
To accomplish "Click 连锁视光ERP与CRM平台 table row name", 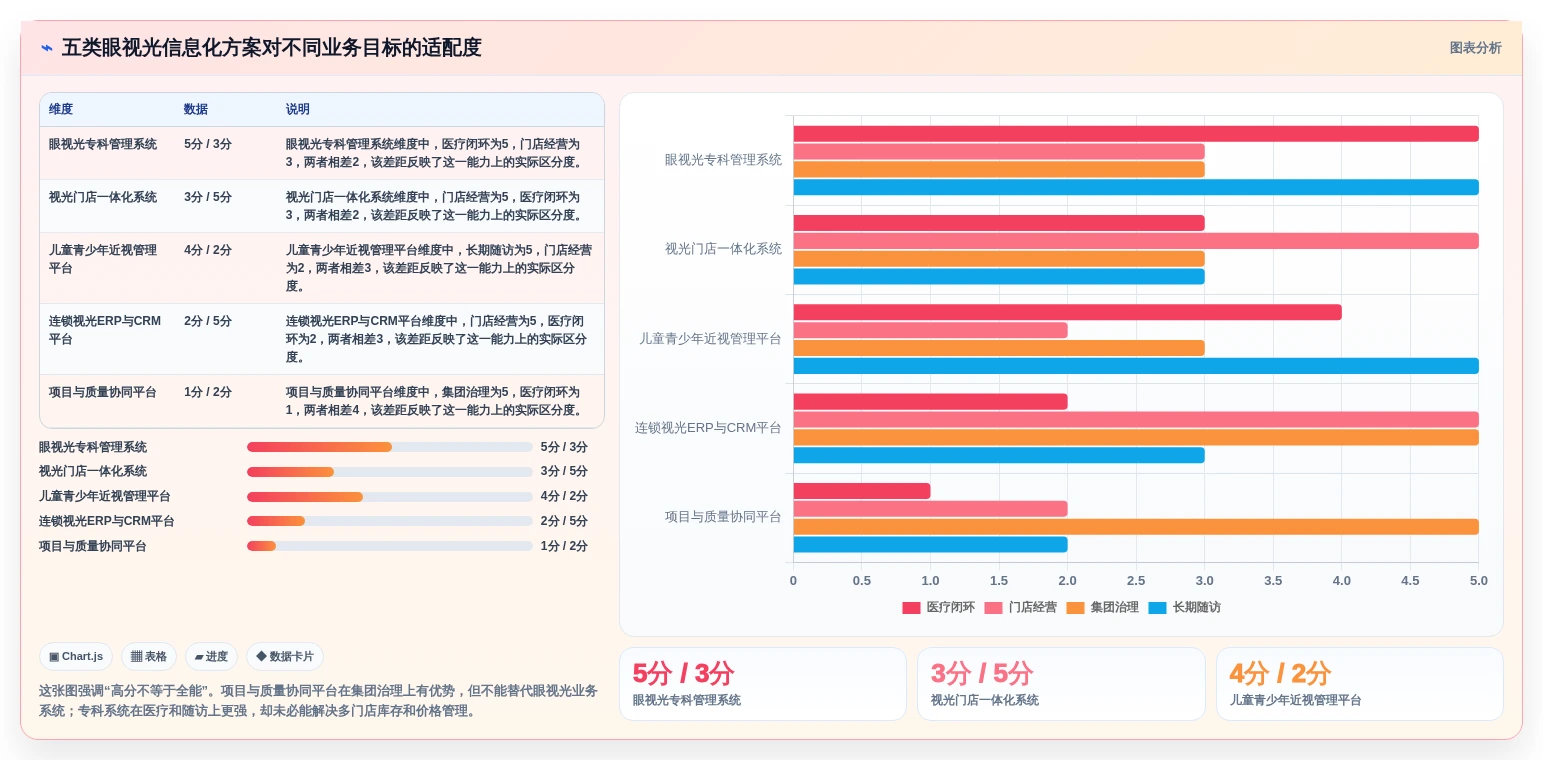I will click(105, 330).
